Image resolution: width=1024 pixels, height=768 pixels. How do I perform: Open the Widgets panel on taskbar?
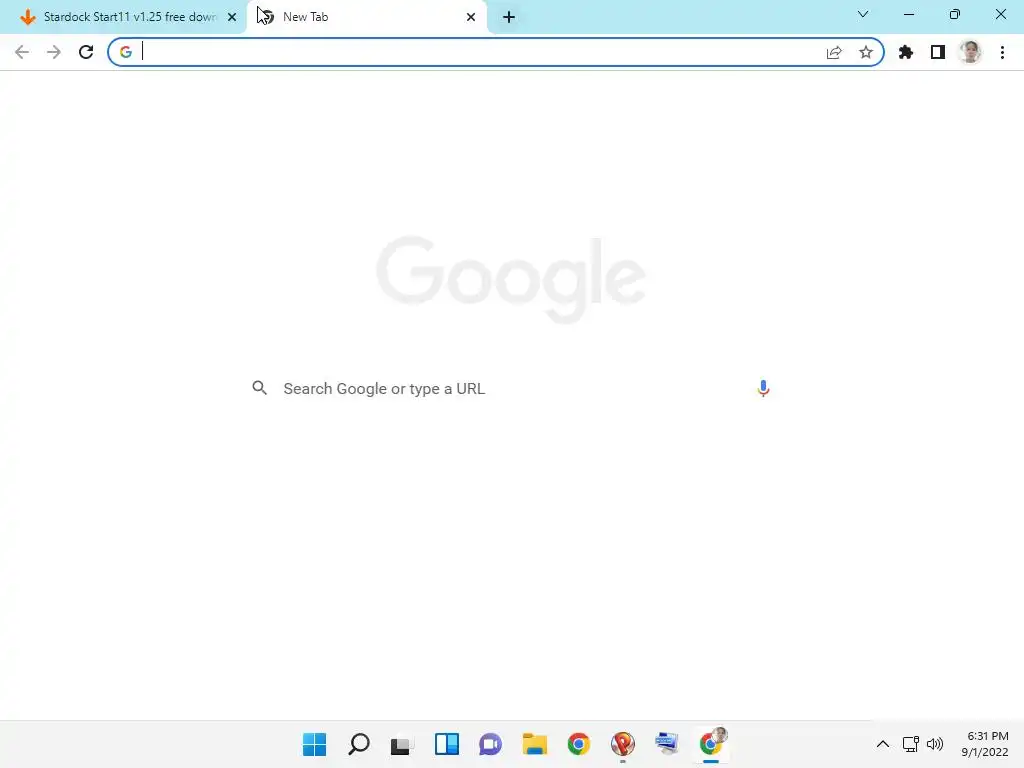pyautogui.click(x=447, y=744)
